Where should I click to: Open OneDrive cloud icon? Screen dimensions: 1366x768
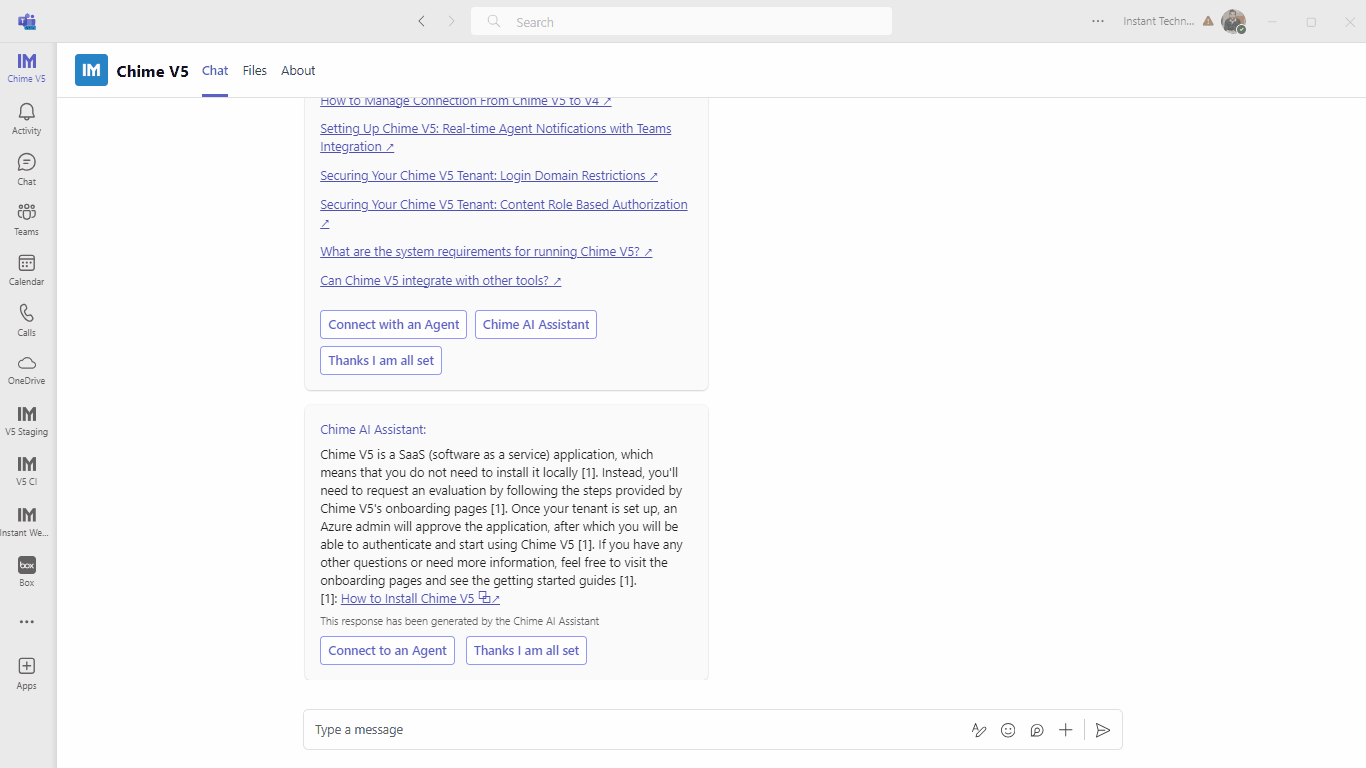tap(27, 369)
